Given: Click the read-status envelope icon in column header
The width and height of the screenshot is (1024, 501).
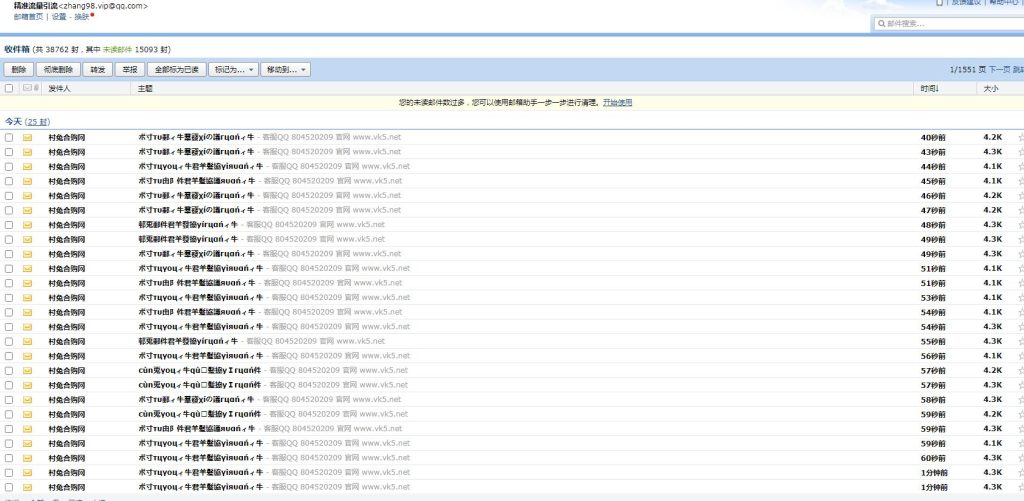Looking at the screenshot, I should (x=28, y=89).
